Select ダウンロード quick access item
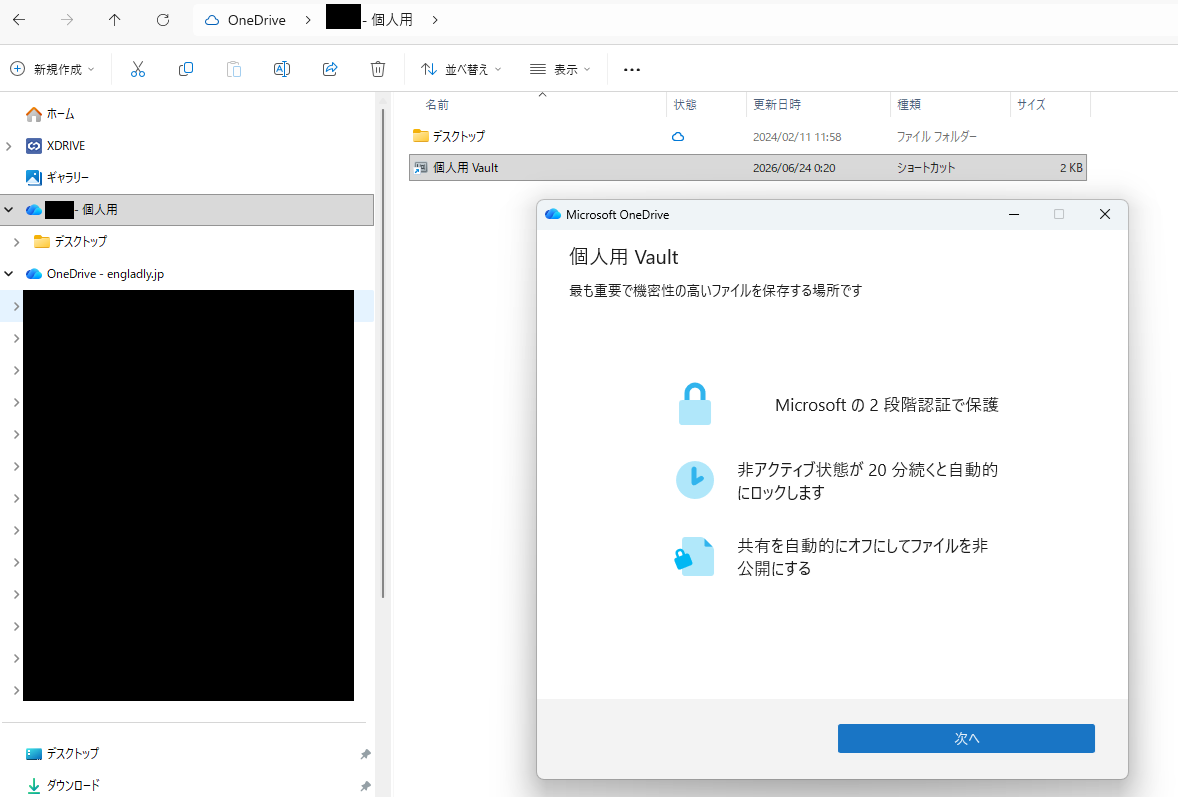Image resolution: width=1178 pixels, height=797 pixels. pyautogui.click(x=73, y=785)
